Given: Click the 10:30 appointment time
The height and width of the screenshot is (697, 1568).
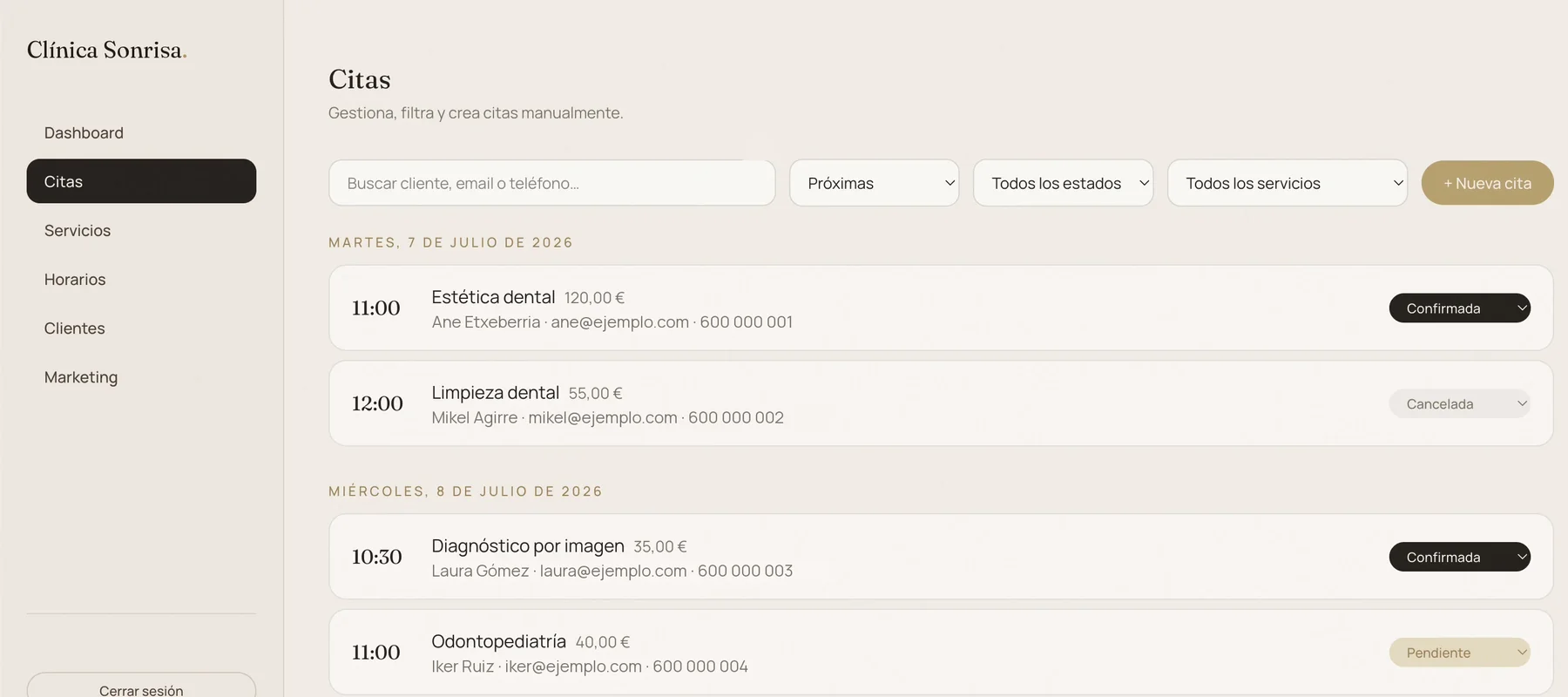Looking at the screenshot, I should click(x=376, y=557).
